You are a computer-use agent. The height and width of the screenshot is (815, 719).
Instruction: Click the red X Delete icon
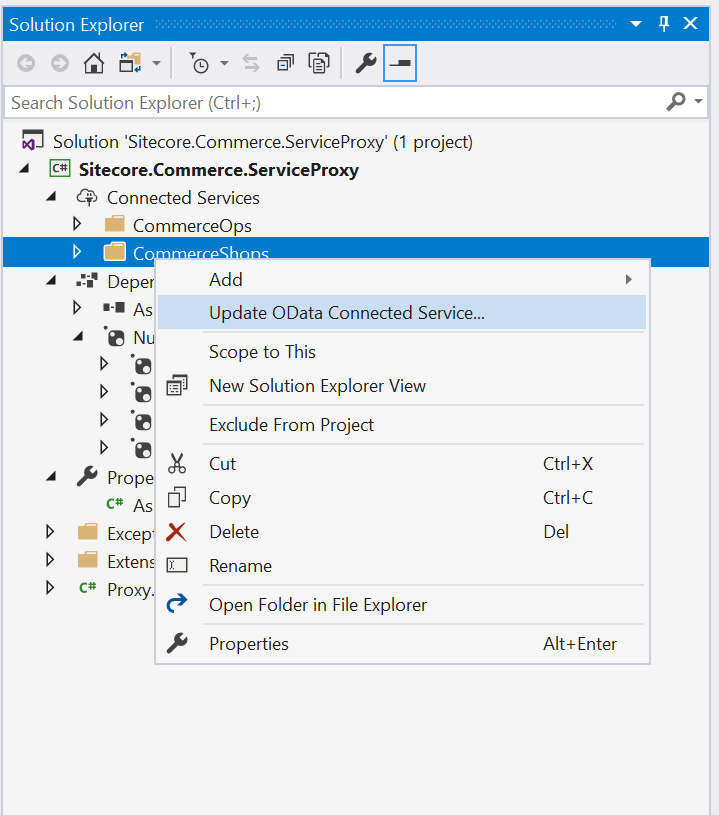[176, 532]
